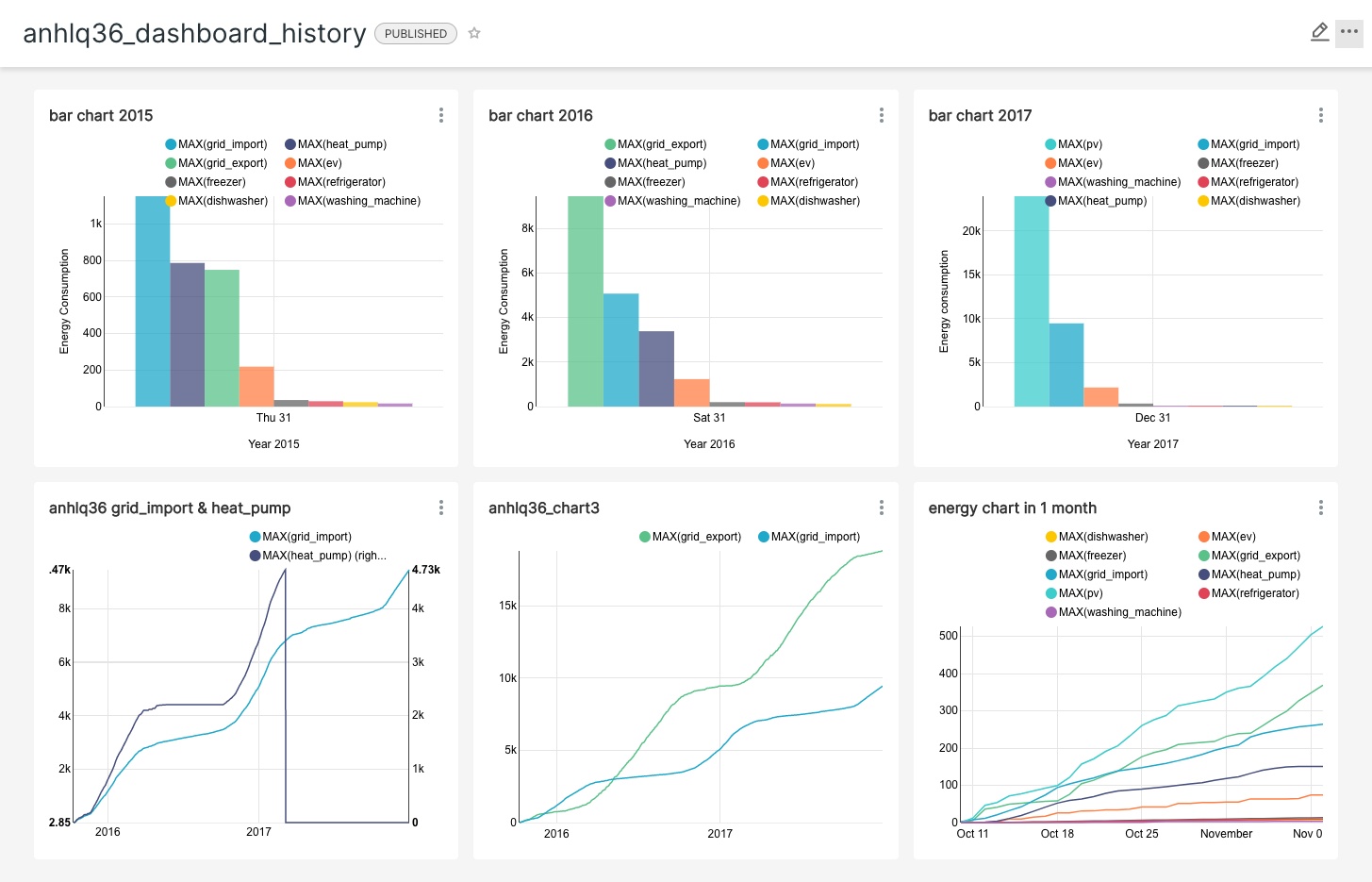Mark dashboard as favorite with the star
The height and width of the screenshot is (882, 1372).
474,33
